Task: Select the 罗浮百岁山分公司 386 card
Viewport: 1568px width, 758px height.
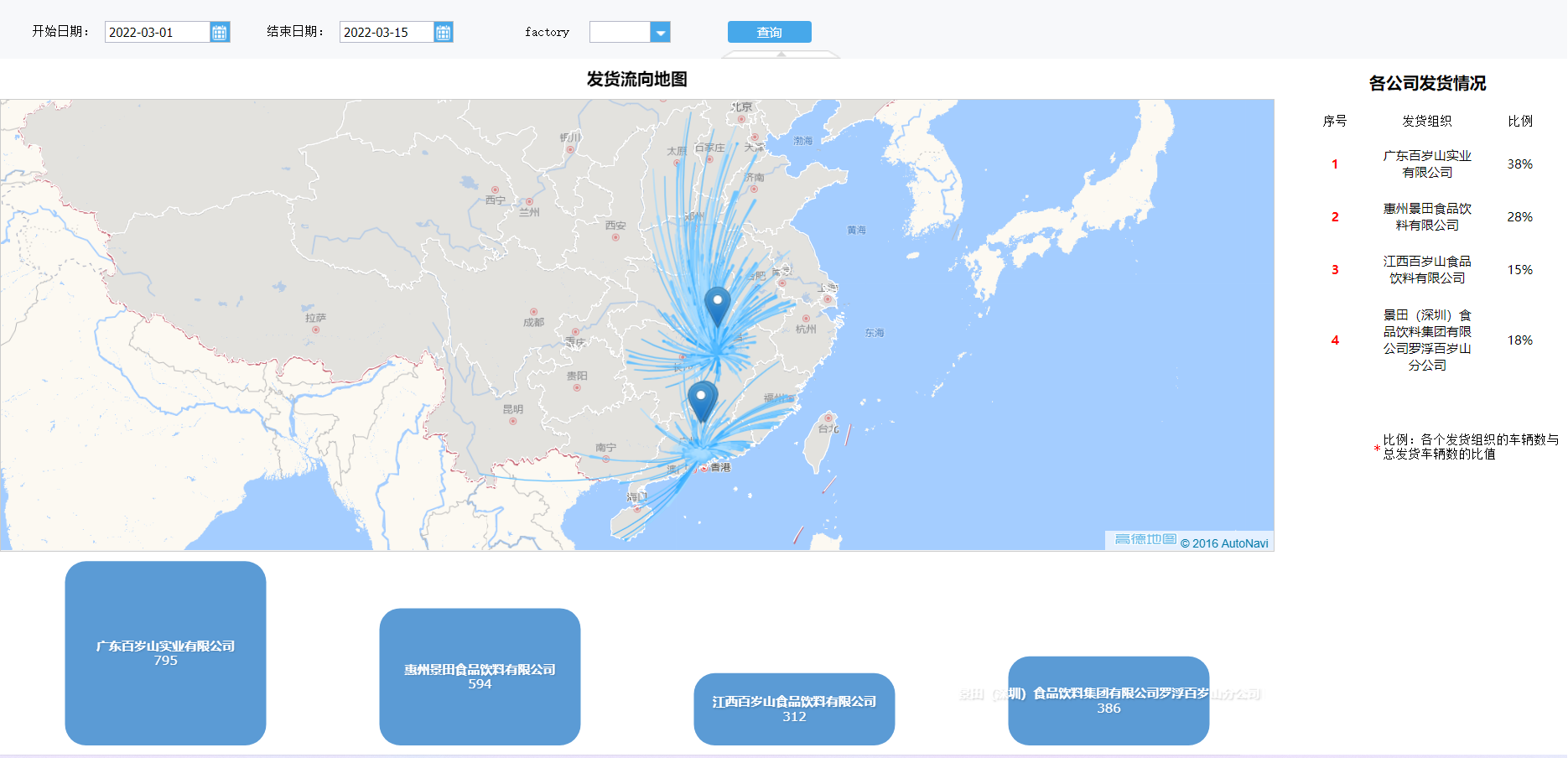Action: coord(1109,700)
